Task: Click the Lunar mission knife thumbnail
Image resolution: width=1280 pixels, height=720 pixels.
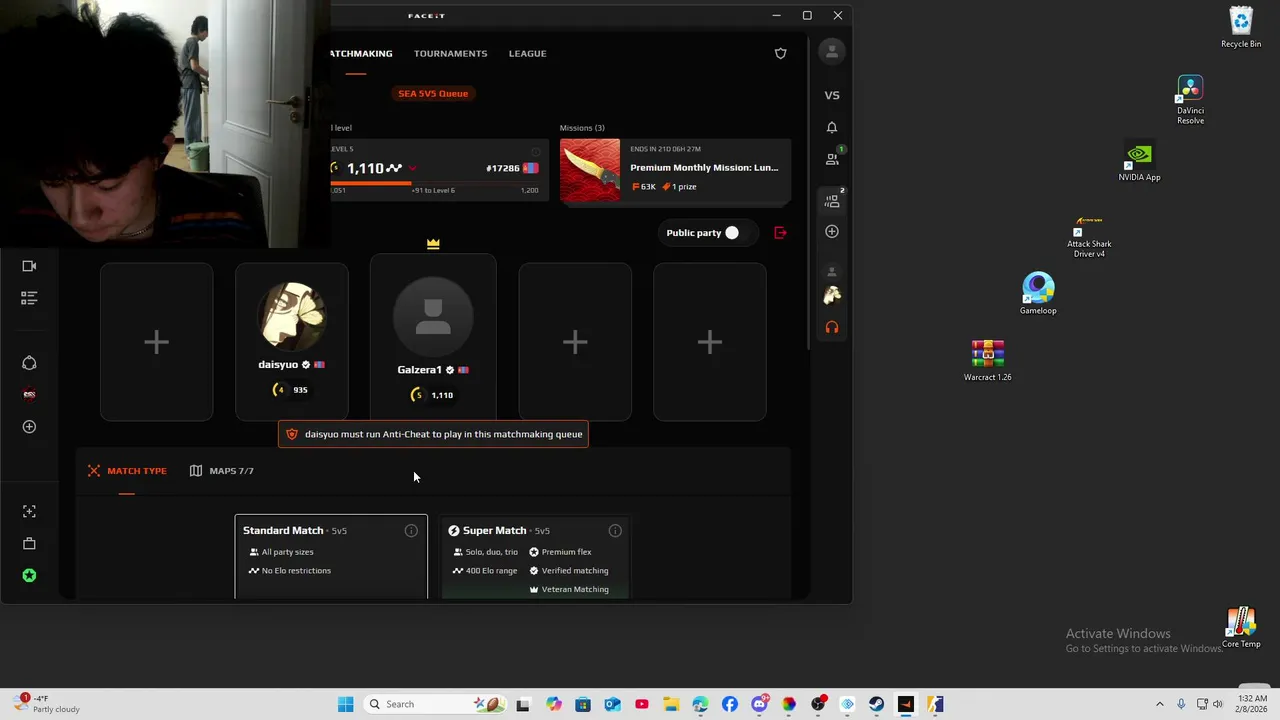Action: point(590,170)
